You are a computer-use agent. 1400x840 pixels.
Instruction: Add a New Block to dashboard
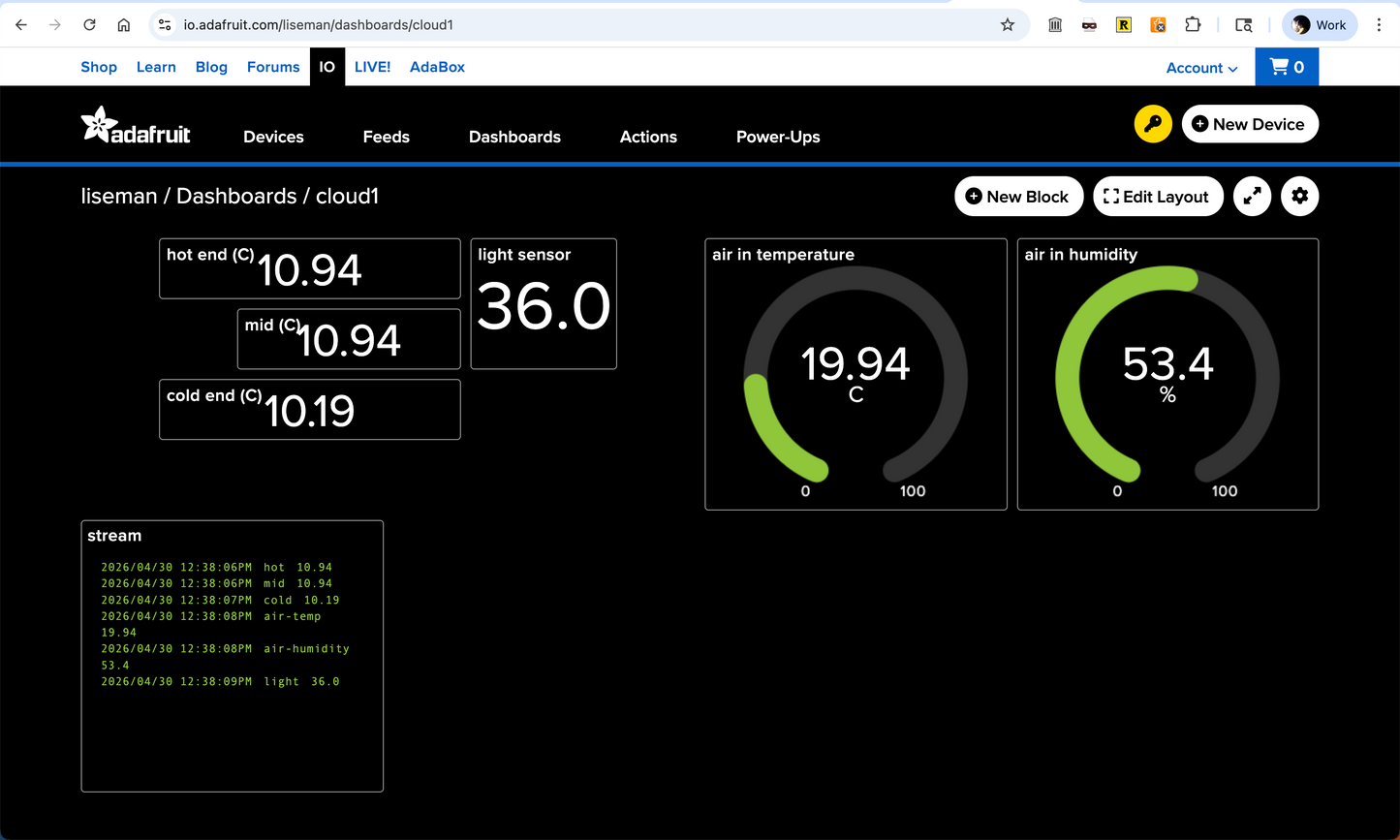1017,197
